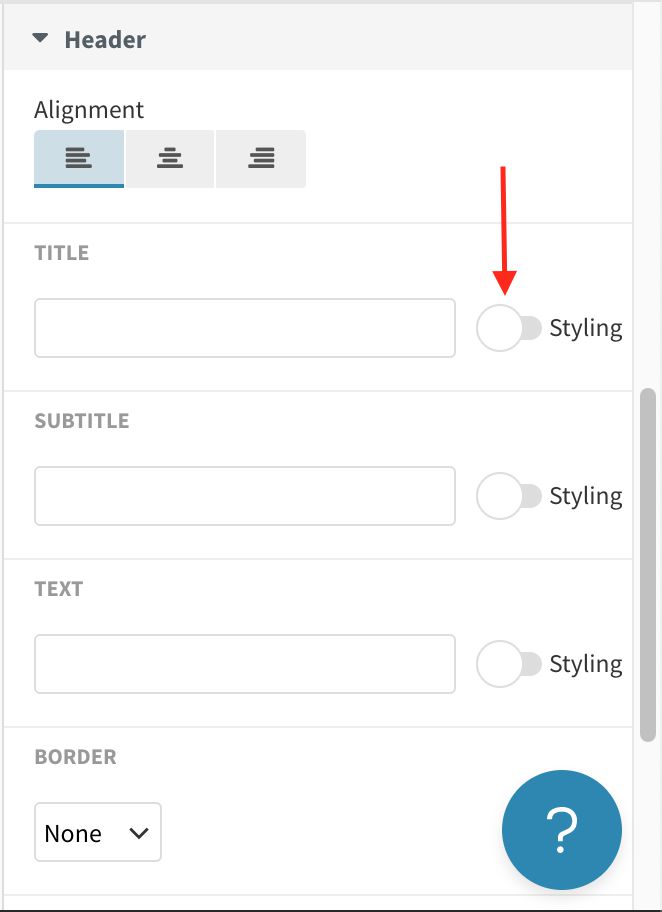Screen dimensions: 662x912
Task: Click the chevron in Border dropdown
Action: point(139,833)
